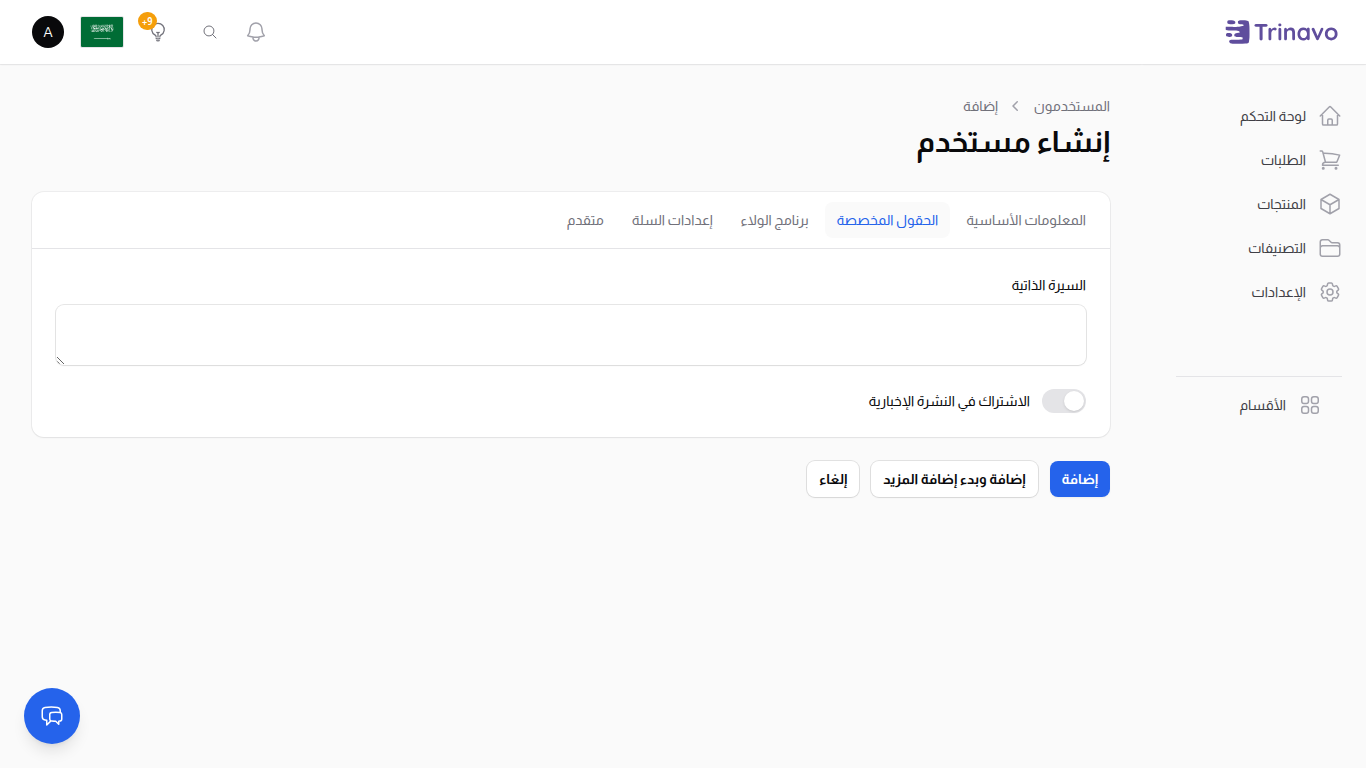Image resolution: width=1366 pixels, height=768 pixels.
Task: Click the إلغاء button
Action: pyautogui.click(x=832, y=478)
